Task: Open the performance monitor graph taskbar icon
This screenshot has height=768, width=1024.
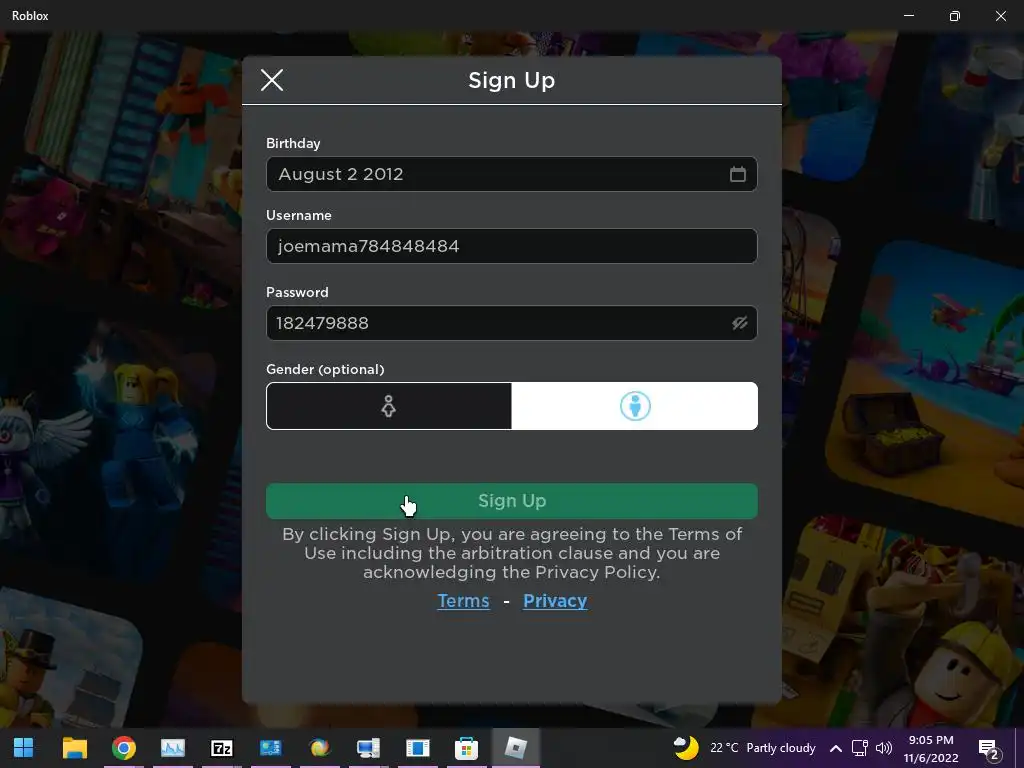Action: 172,748
